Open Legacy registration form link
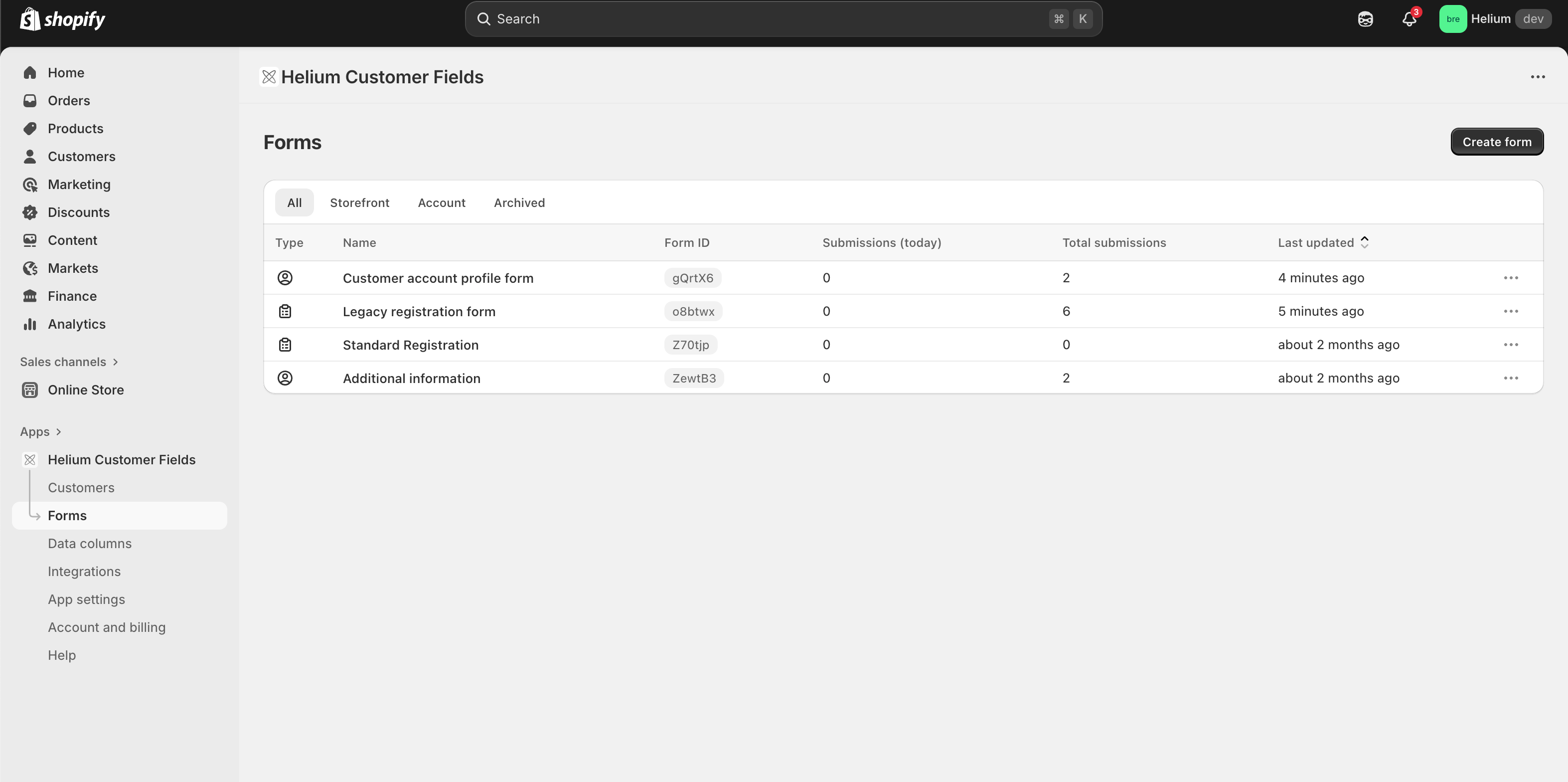Image resolution: width=1568 pixels, height=782 pixels. (419, 311)
